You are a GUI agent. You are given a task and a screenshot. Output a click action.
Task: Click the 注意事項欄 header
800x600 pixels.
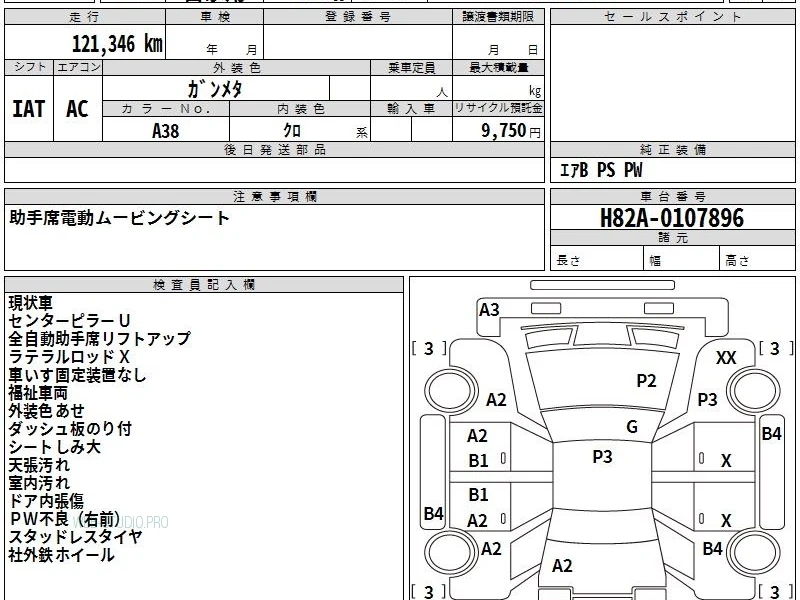(x=274, y=197)
